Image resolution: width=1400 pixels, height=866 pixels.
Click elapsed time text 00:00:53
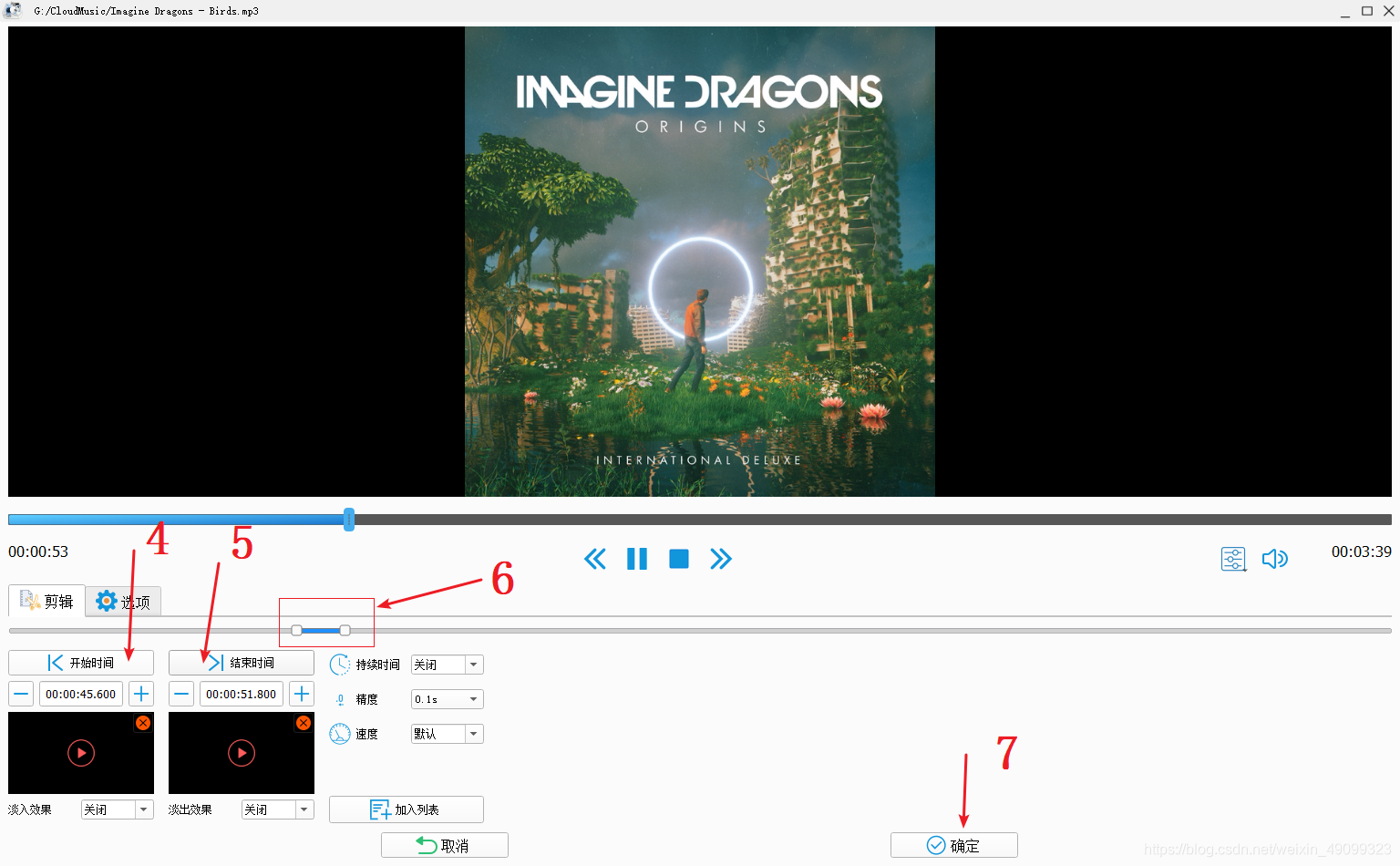click(x=38, y=552)
